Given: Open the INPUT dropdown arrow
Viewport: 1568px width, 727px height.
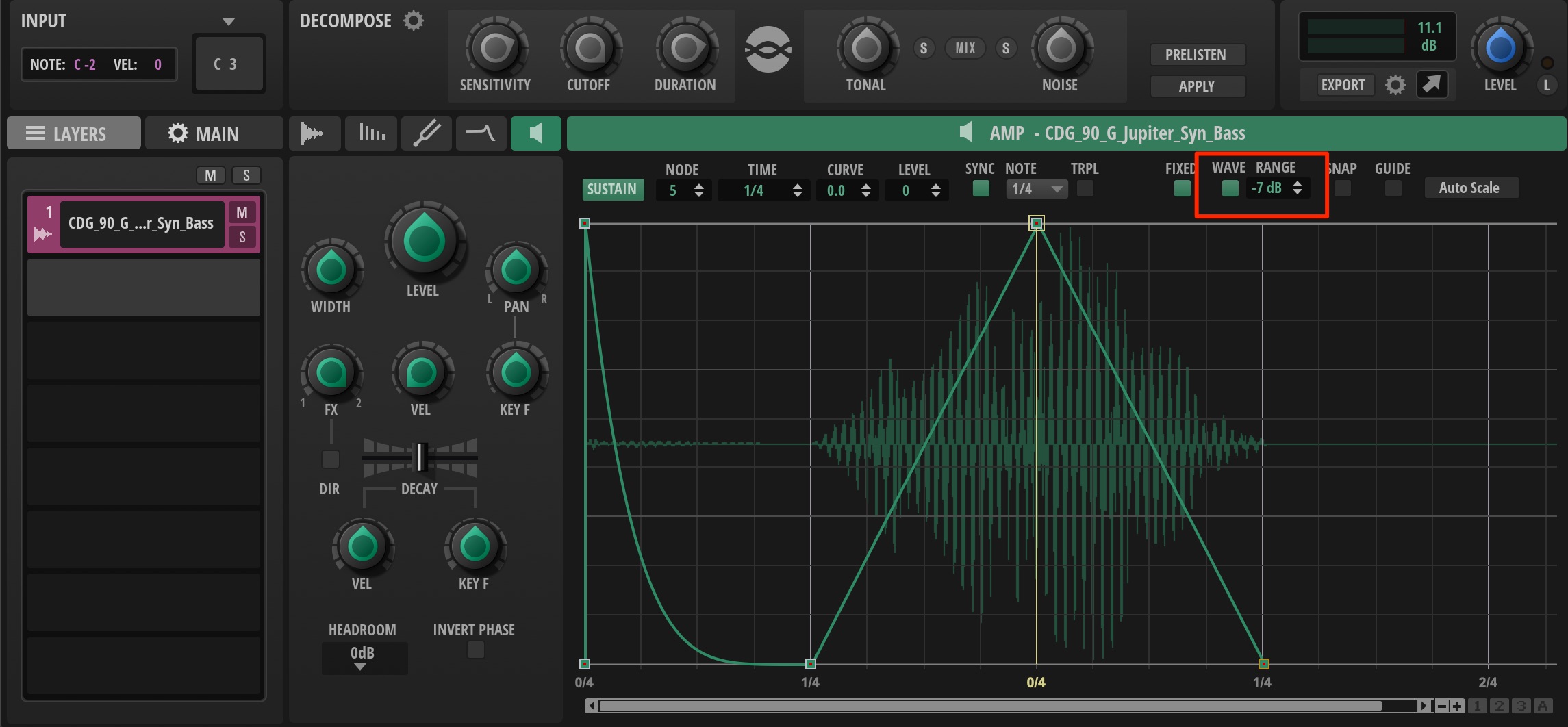Looking at the screenshot, I should click(x=229, y=21).
